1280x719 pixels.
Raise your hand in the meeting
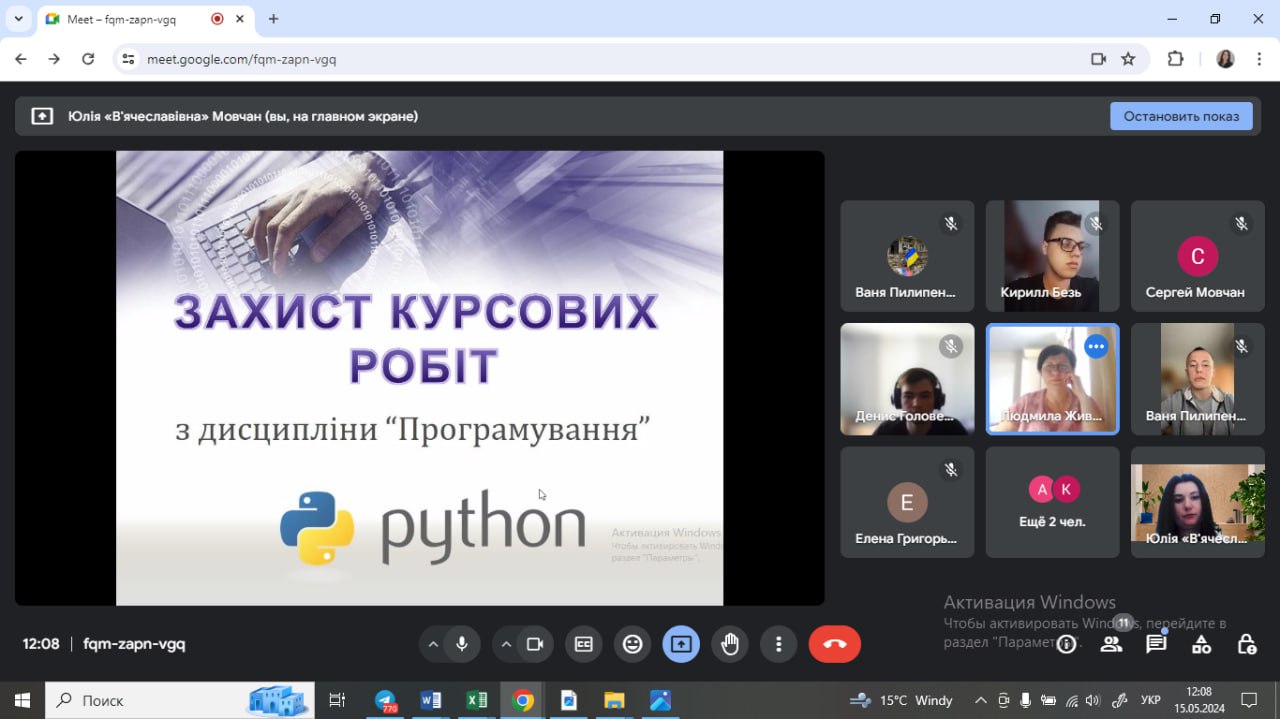coord(730,644)
